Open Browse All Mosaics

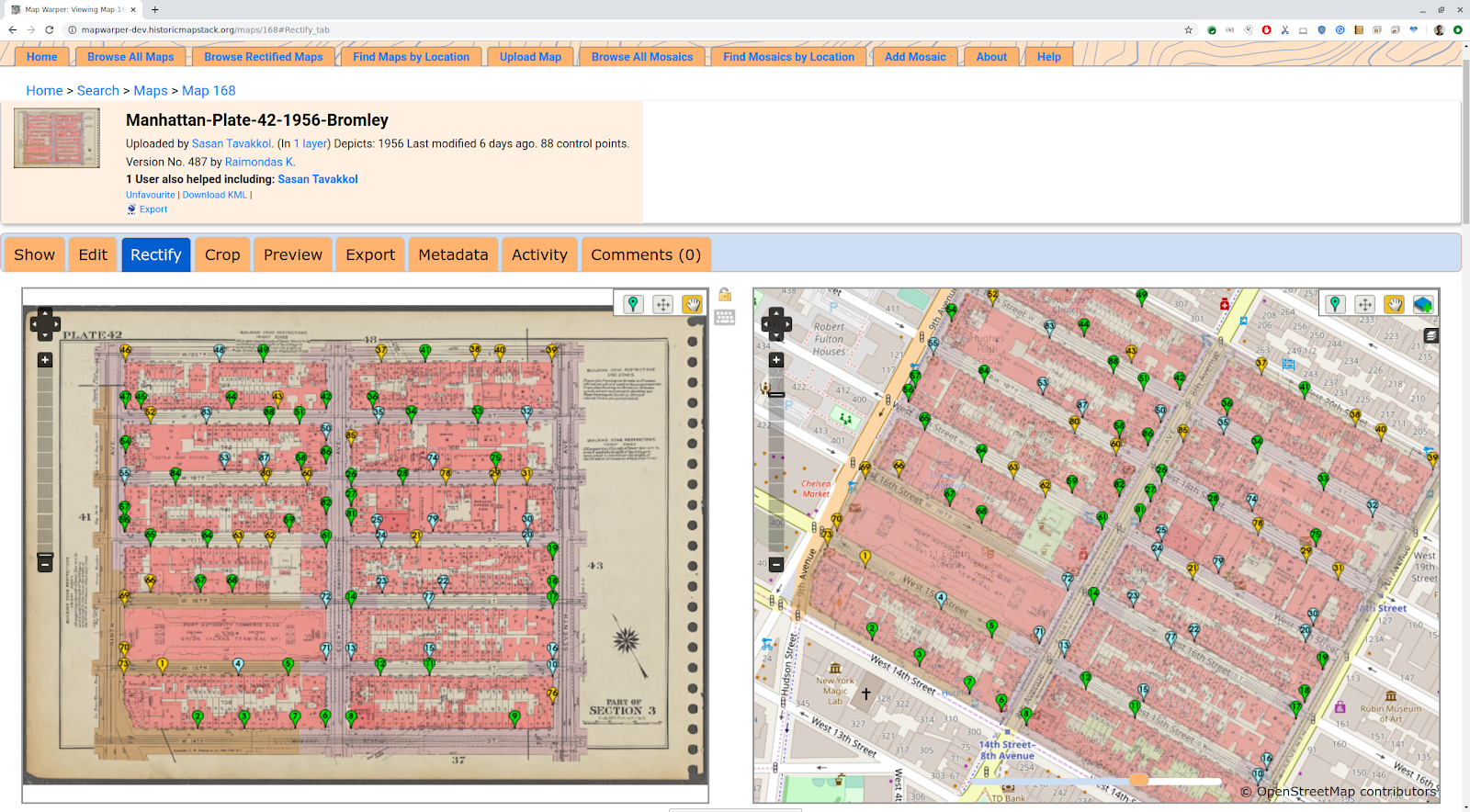[x=642, y=57]
